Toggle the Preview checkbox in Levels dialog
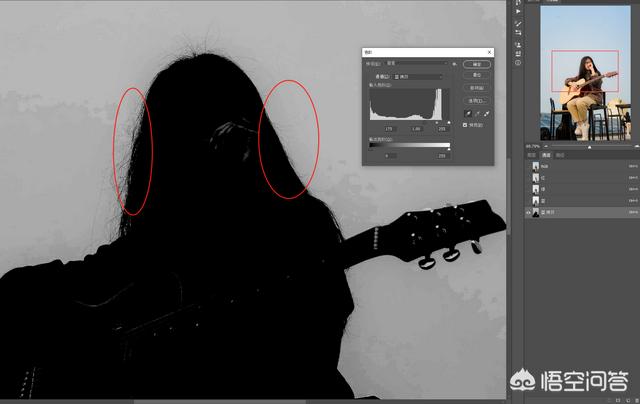This screenshot has height=404, width=640. (x=465, y=125)
